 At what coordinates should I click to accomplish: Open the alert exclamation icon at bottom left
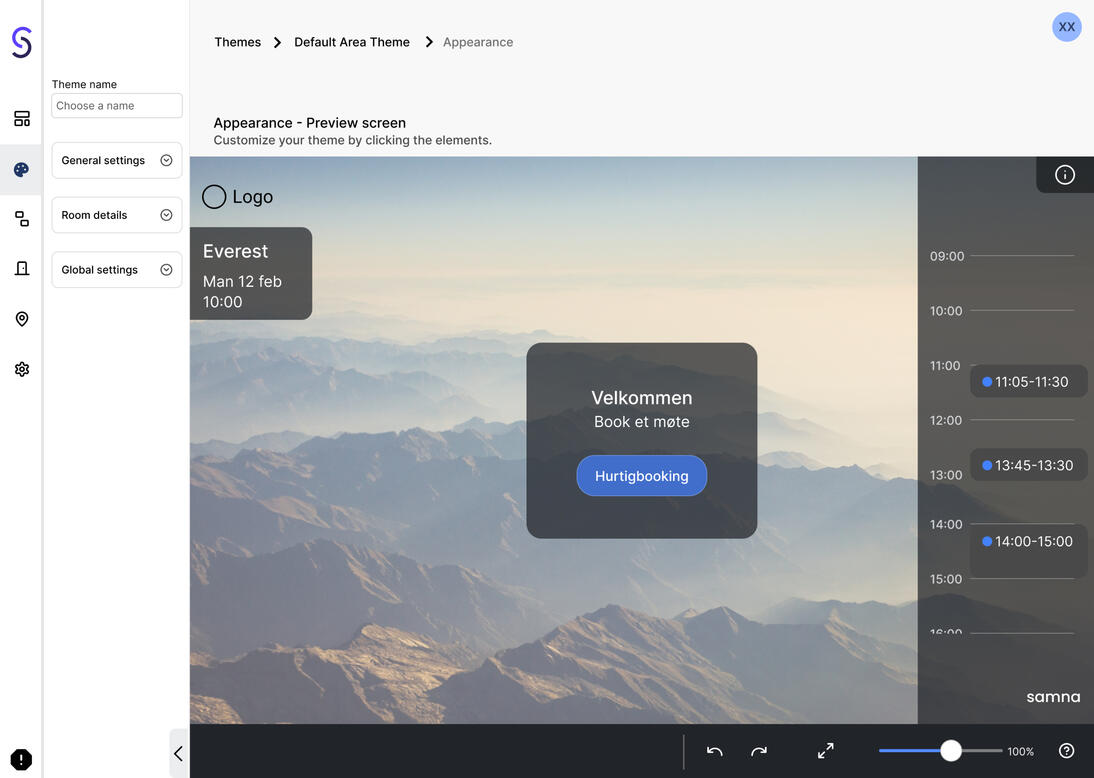coord(21,760)
